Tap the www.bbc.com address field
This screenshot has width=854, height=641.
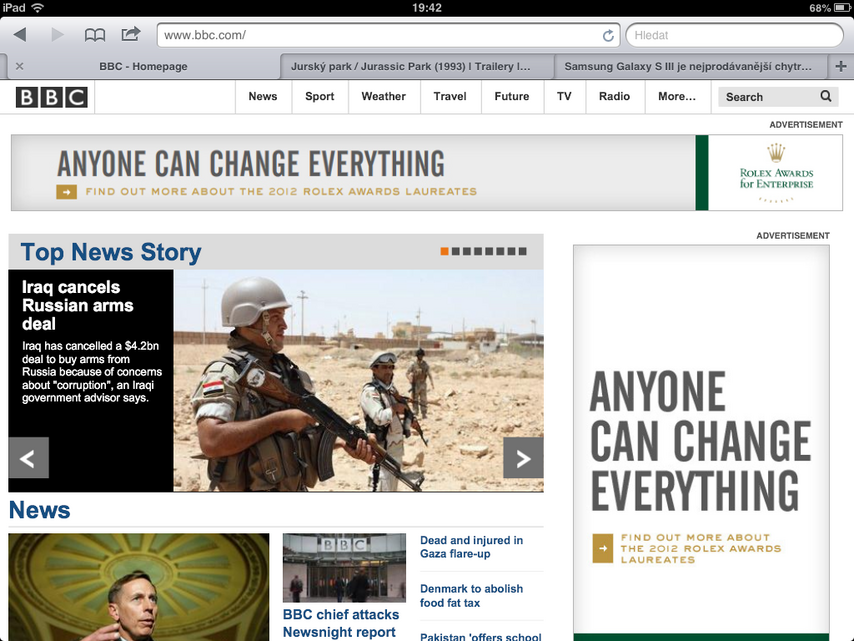(380, 36)
